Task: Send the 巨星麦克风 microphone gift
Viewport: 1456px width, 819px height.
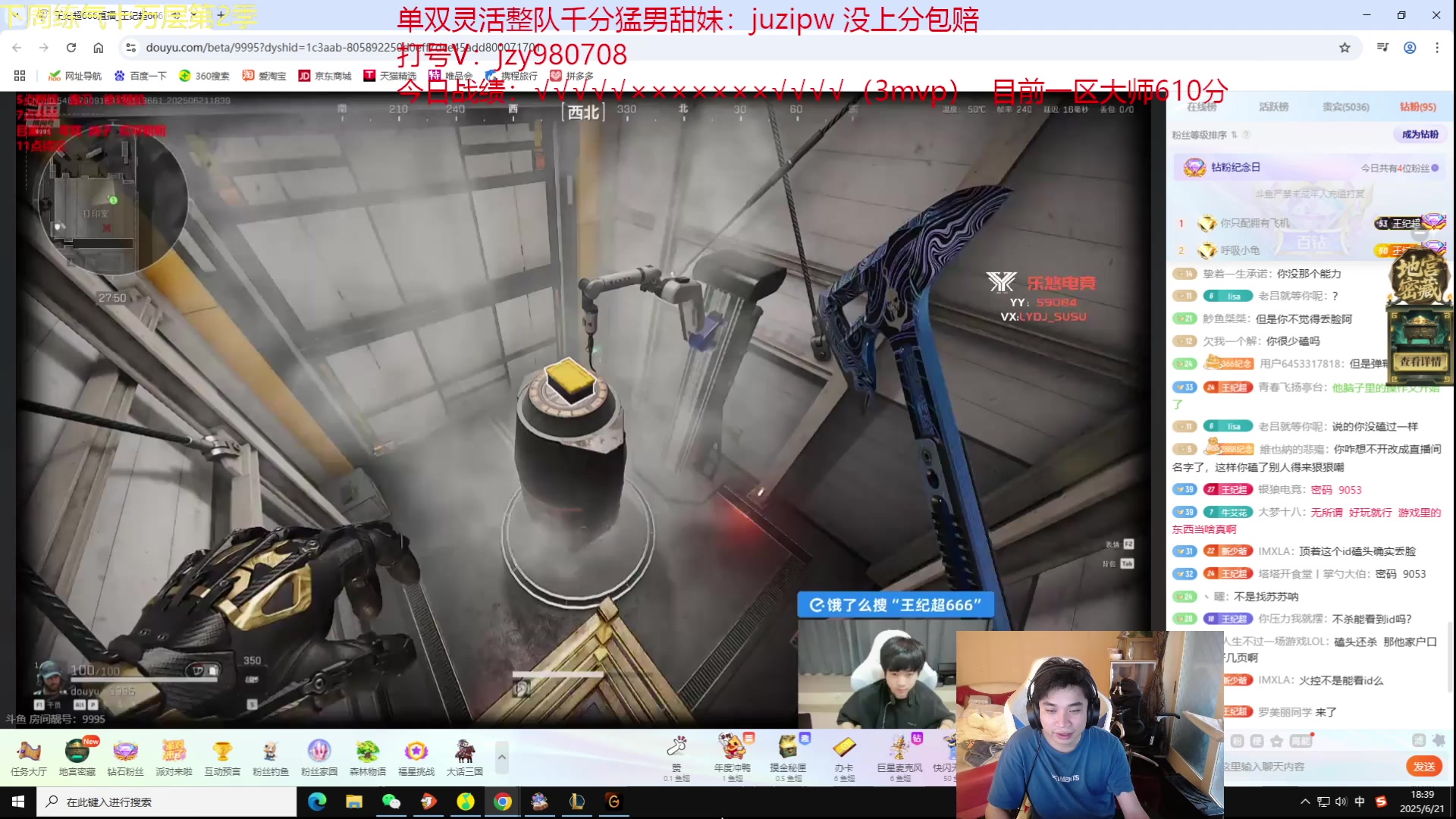Action: coord(900,756)
